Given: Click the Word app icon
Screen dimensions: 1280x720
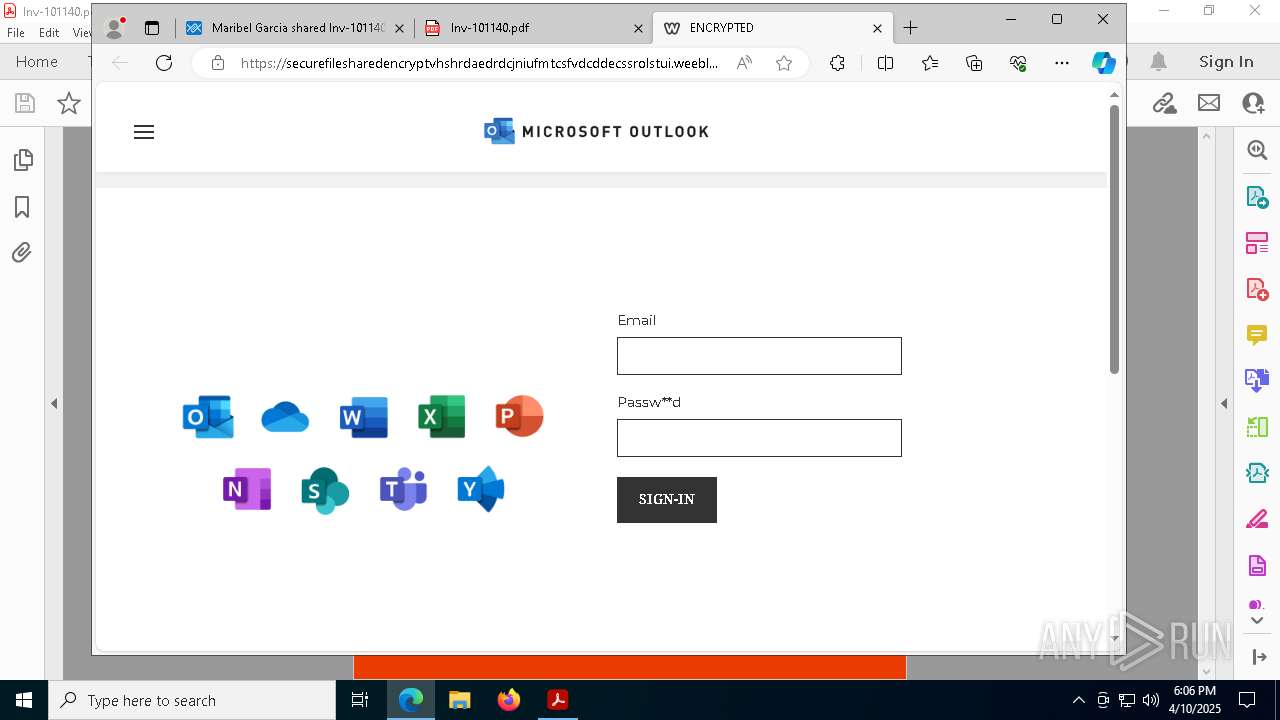Looking at the screenshot, I should point(364,416).
